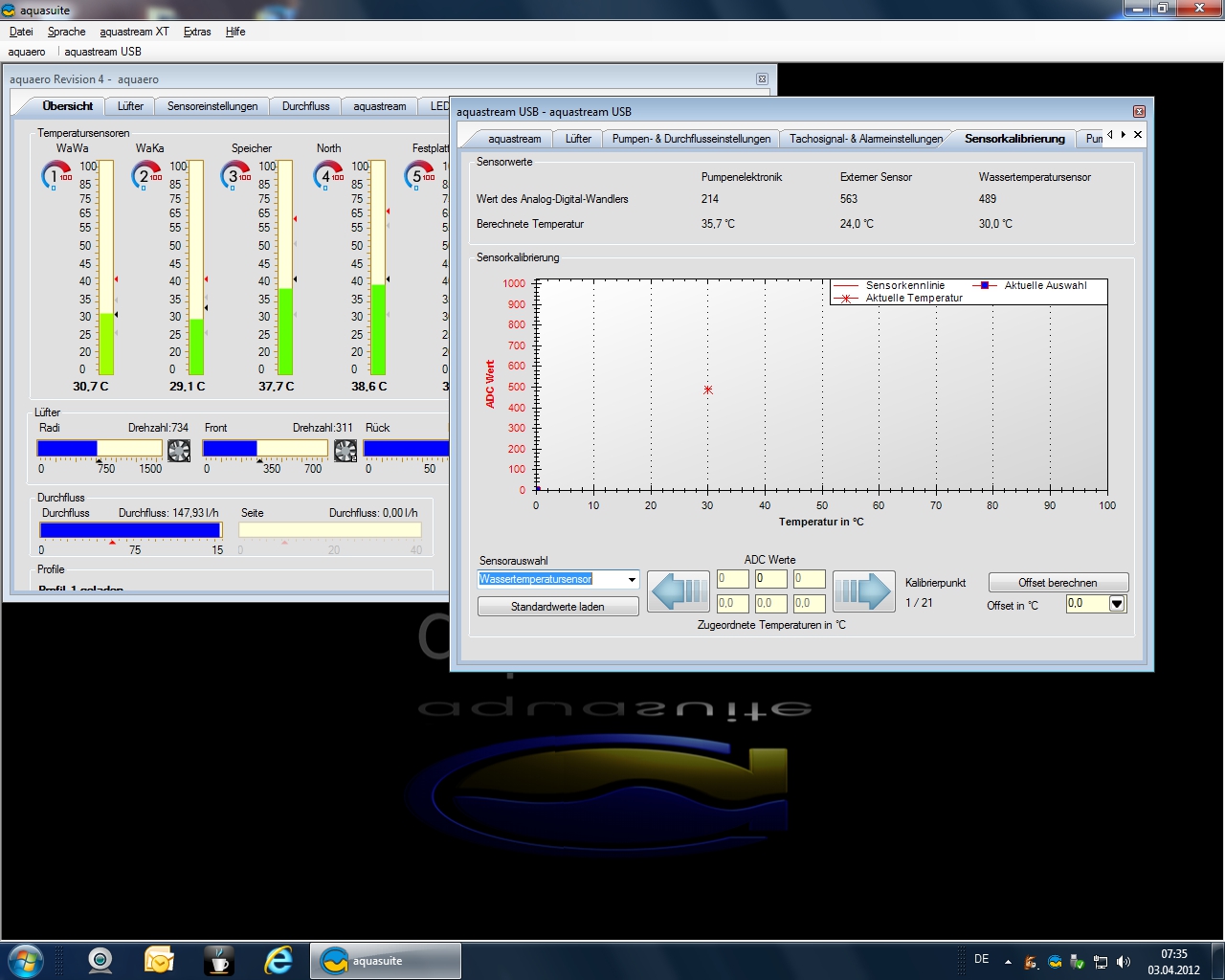Switch to the Pumpen- & Durchflusseinstellungen tab
The image size is (1225, 980).
tap(691, 139)
